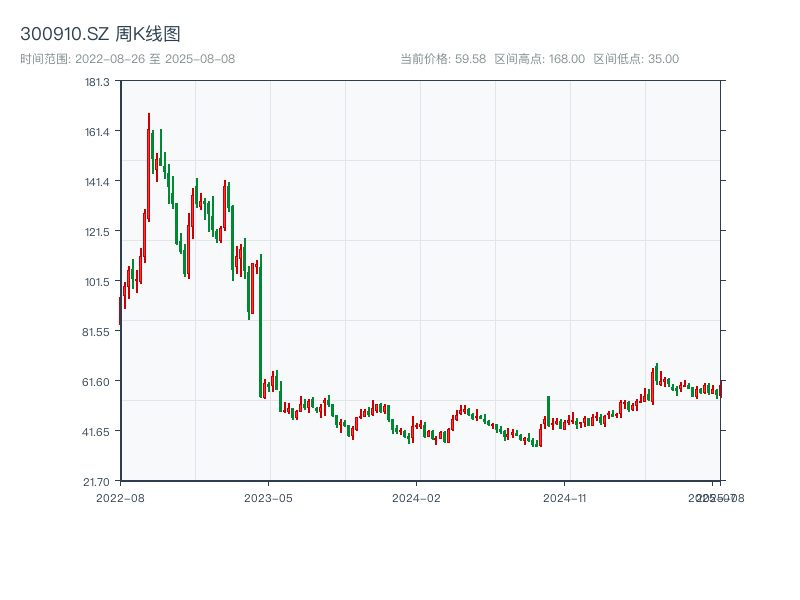
Task: Click the y-axis value 61.60
Action: pos(96,382)
